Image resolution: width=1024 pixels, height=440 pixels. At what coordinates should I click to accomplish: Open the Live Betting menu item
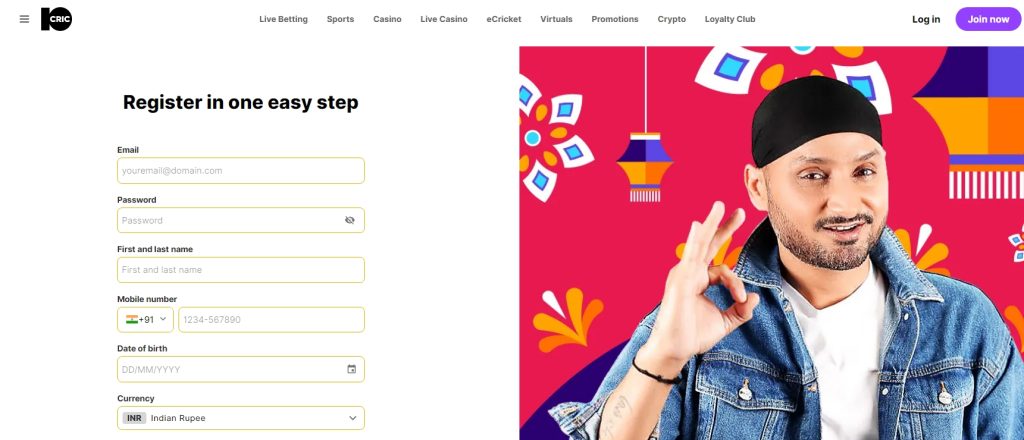(283, 19)
